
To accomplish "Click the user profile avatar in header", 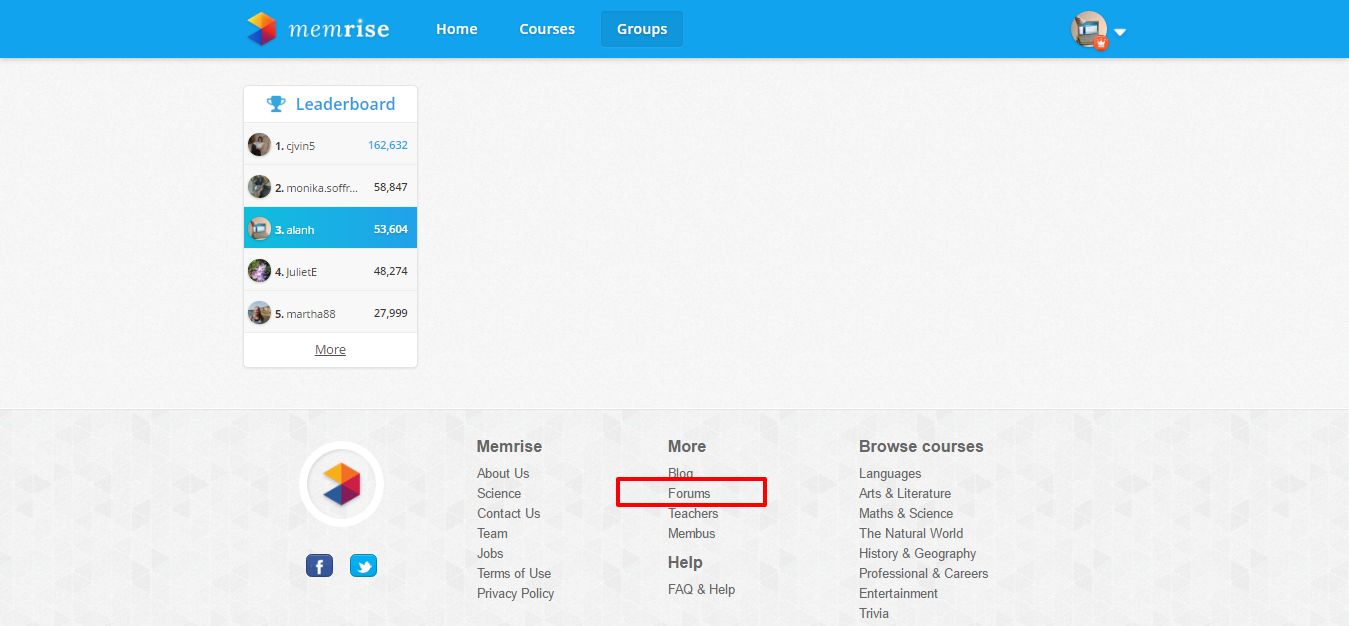I will 1089,30.
